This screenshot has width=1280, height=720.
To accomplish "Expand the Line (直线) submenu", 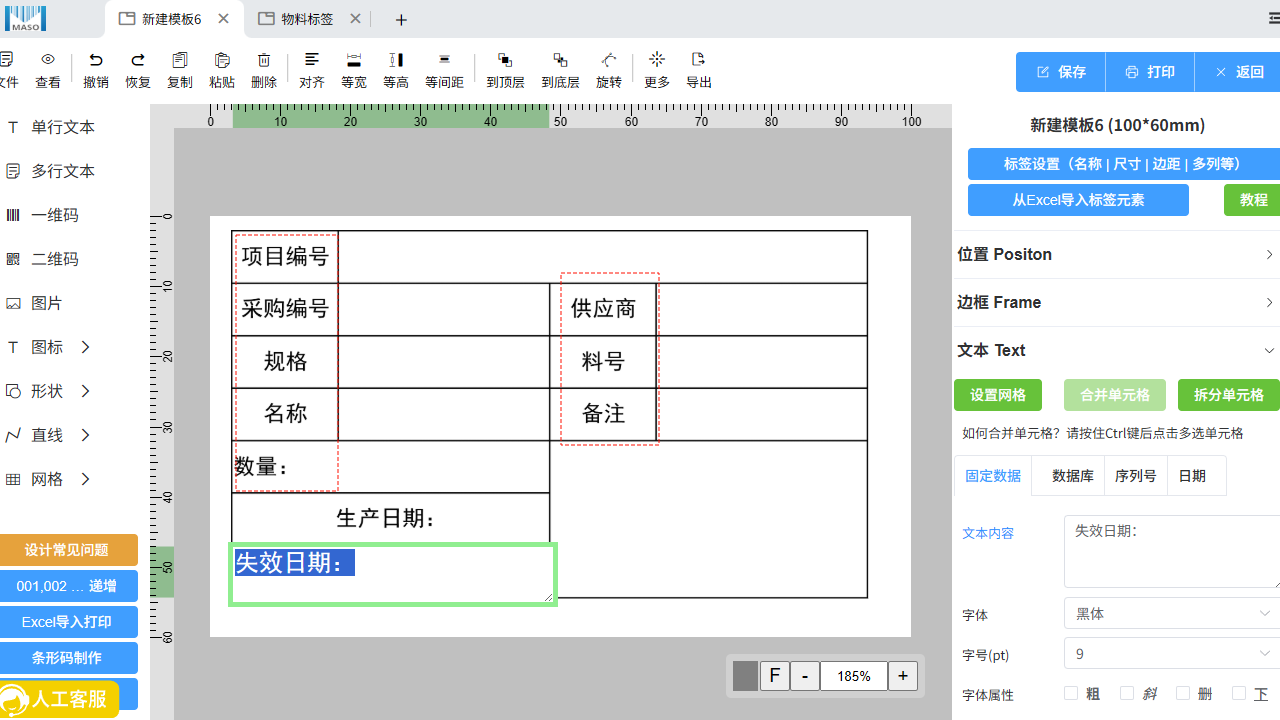I will click(86, 435).
